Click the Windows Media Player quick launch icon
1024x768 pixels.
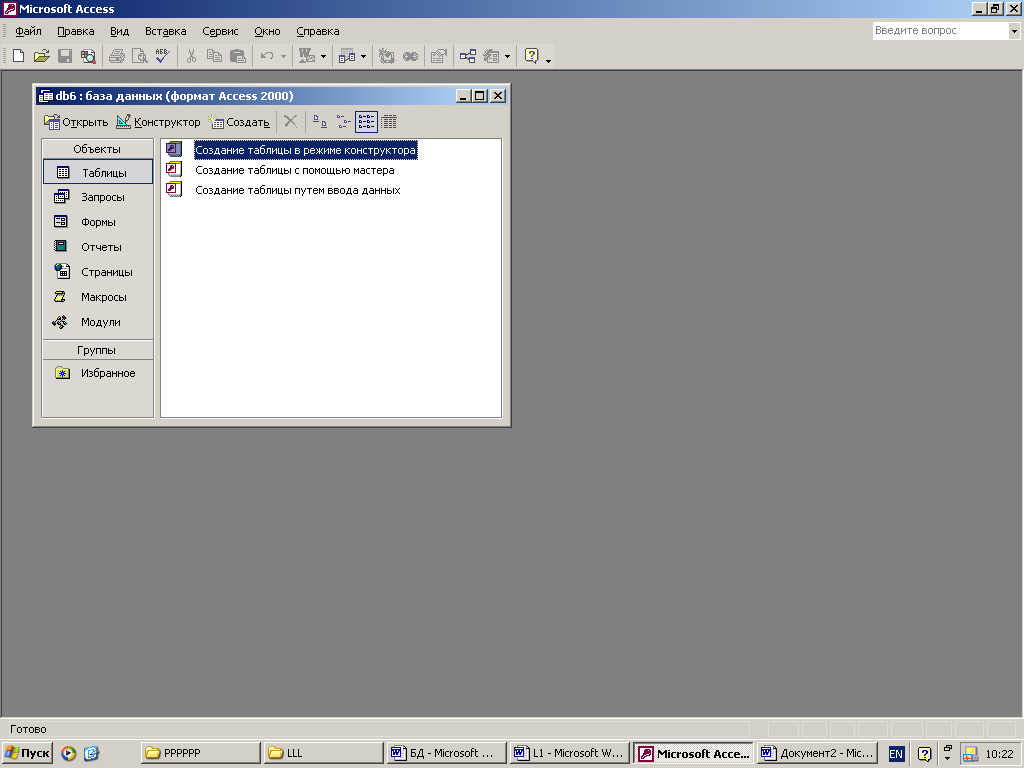coord(69,754)
